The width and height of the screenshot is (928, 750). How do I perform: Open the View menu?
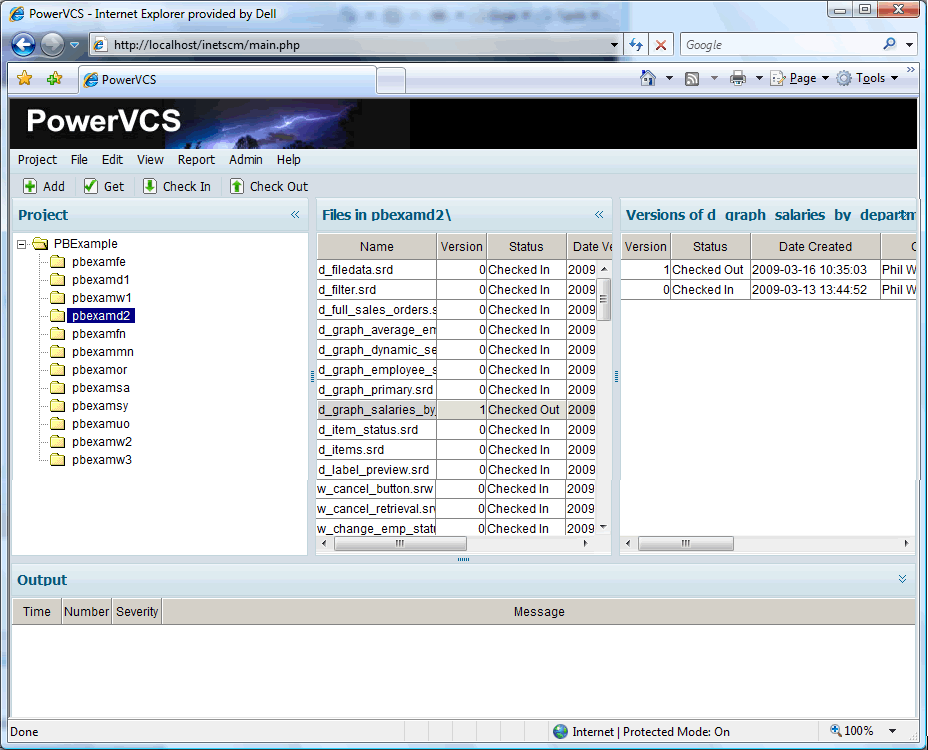150,160
